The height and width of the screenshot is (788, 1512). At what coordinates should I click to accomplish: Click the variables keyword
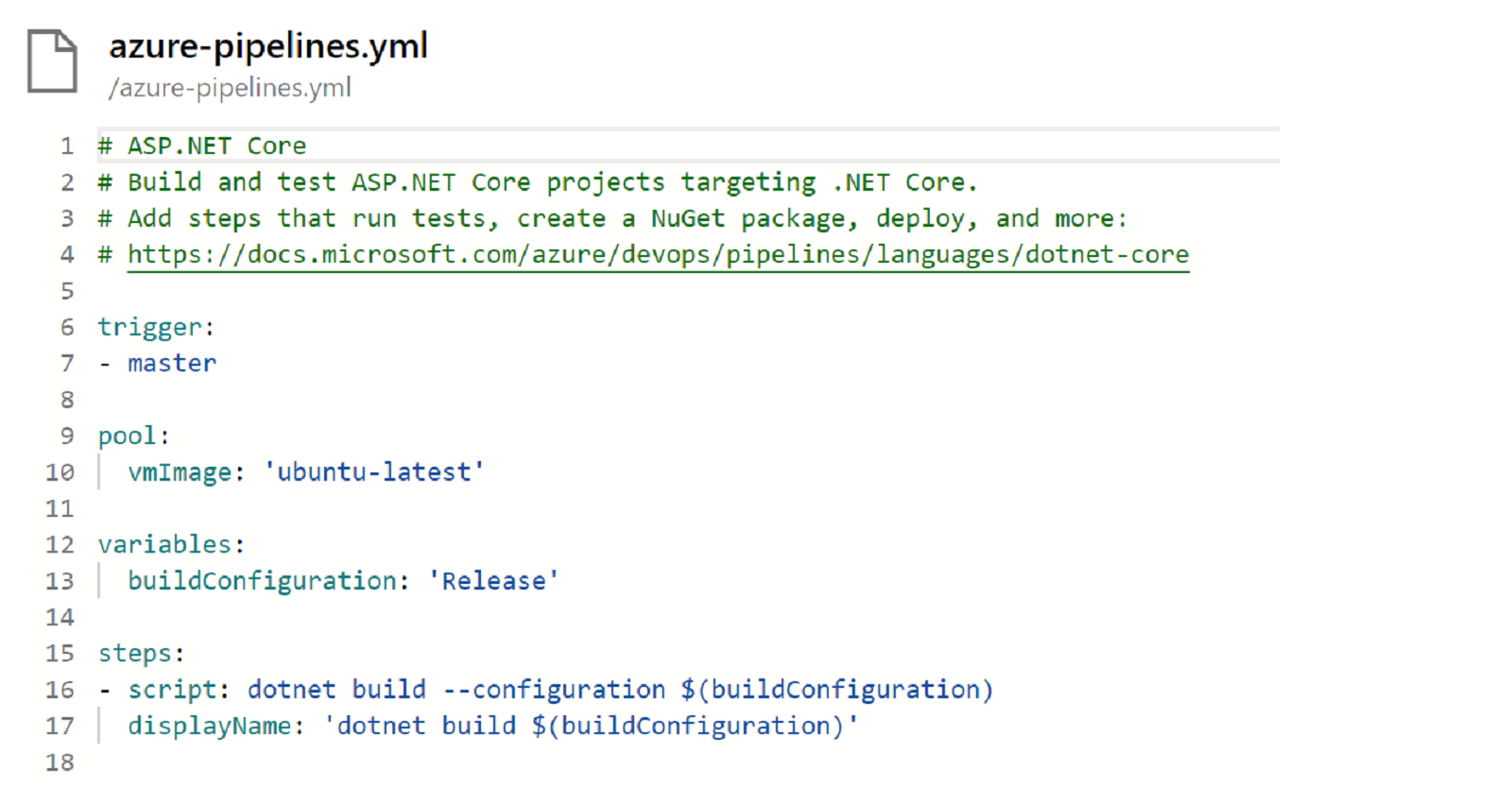coord(164,545)
